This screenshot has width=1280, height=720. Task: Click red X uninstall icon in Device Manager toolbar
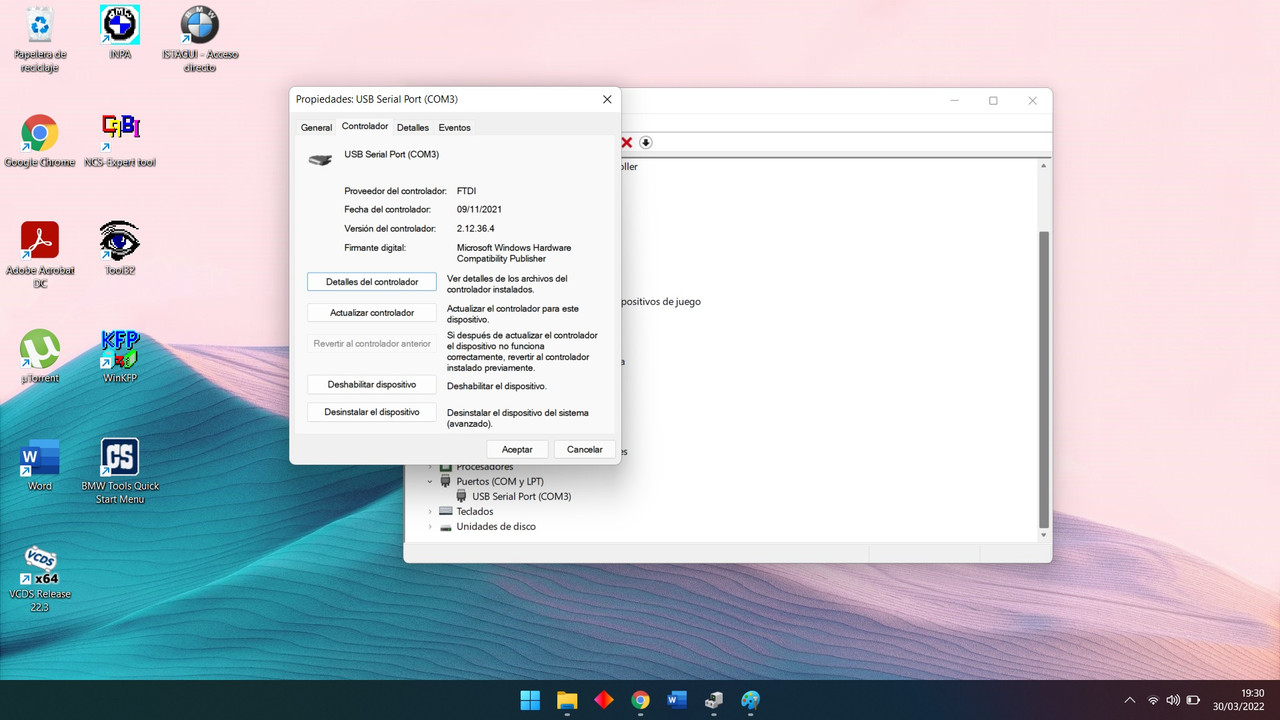click(x=627, y=143)
